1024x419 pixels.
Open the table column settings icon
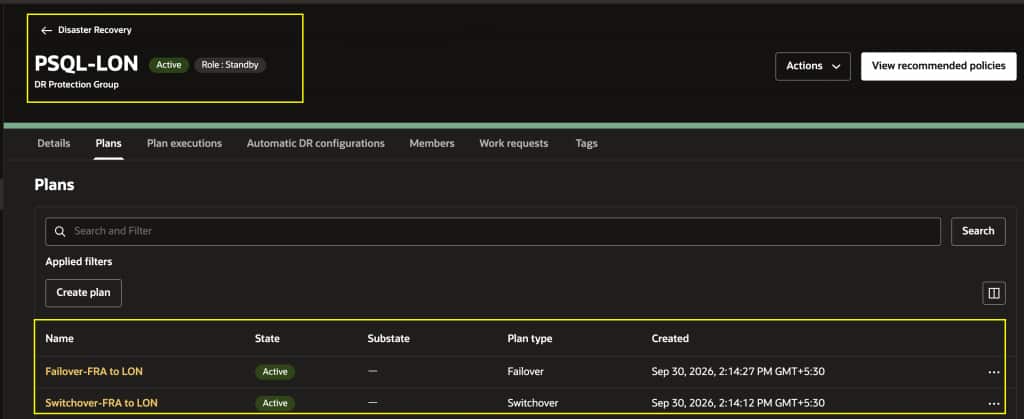[994, 293]
